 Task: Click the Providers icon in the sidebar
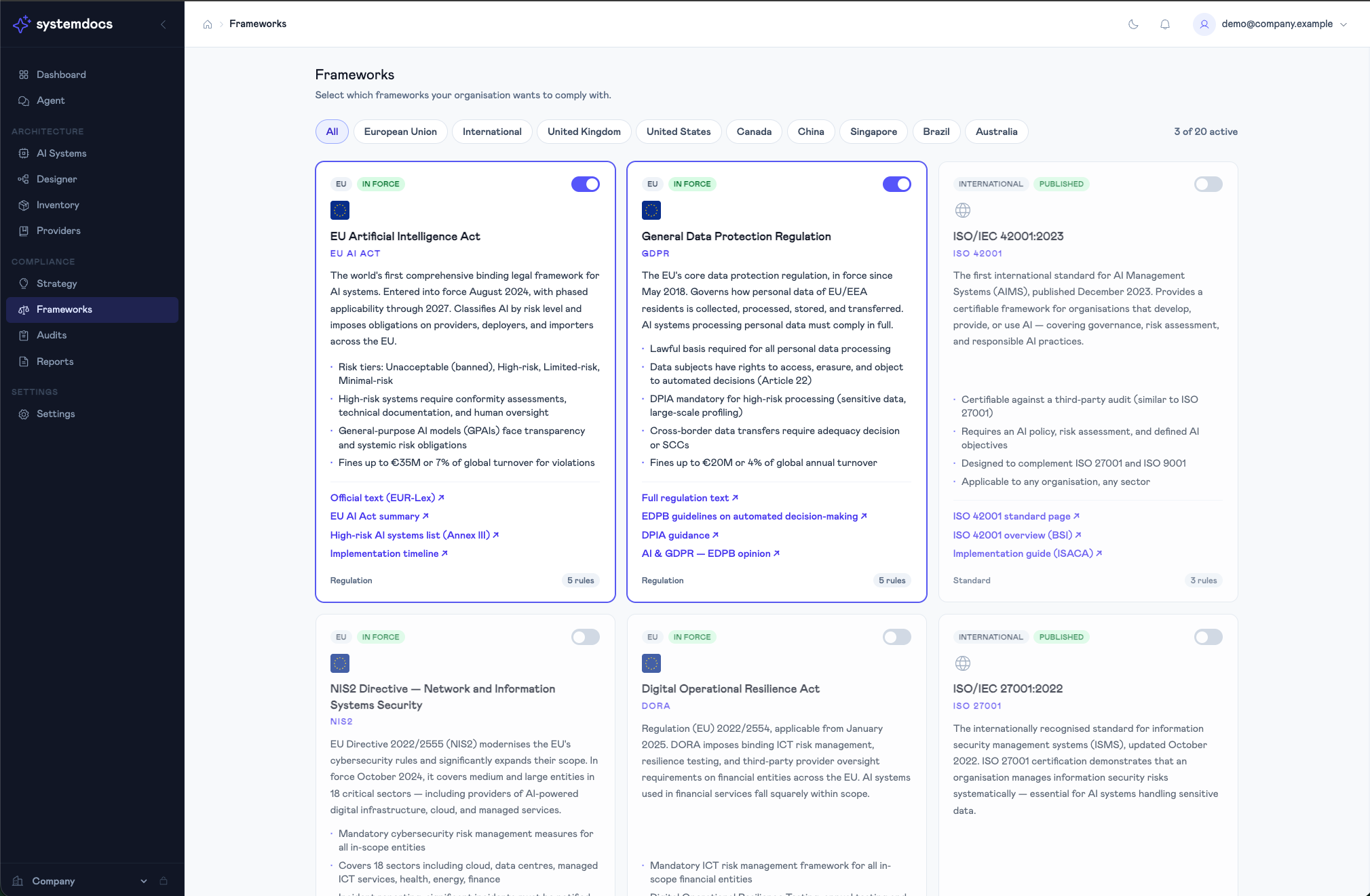pos(24,231)
